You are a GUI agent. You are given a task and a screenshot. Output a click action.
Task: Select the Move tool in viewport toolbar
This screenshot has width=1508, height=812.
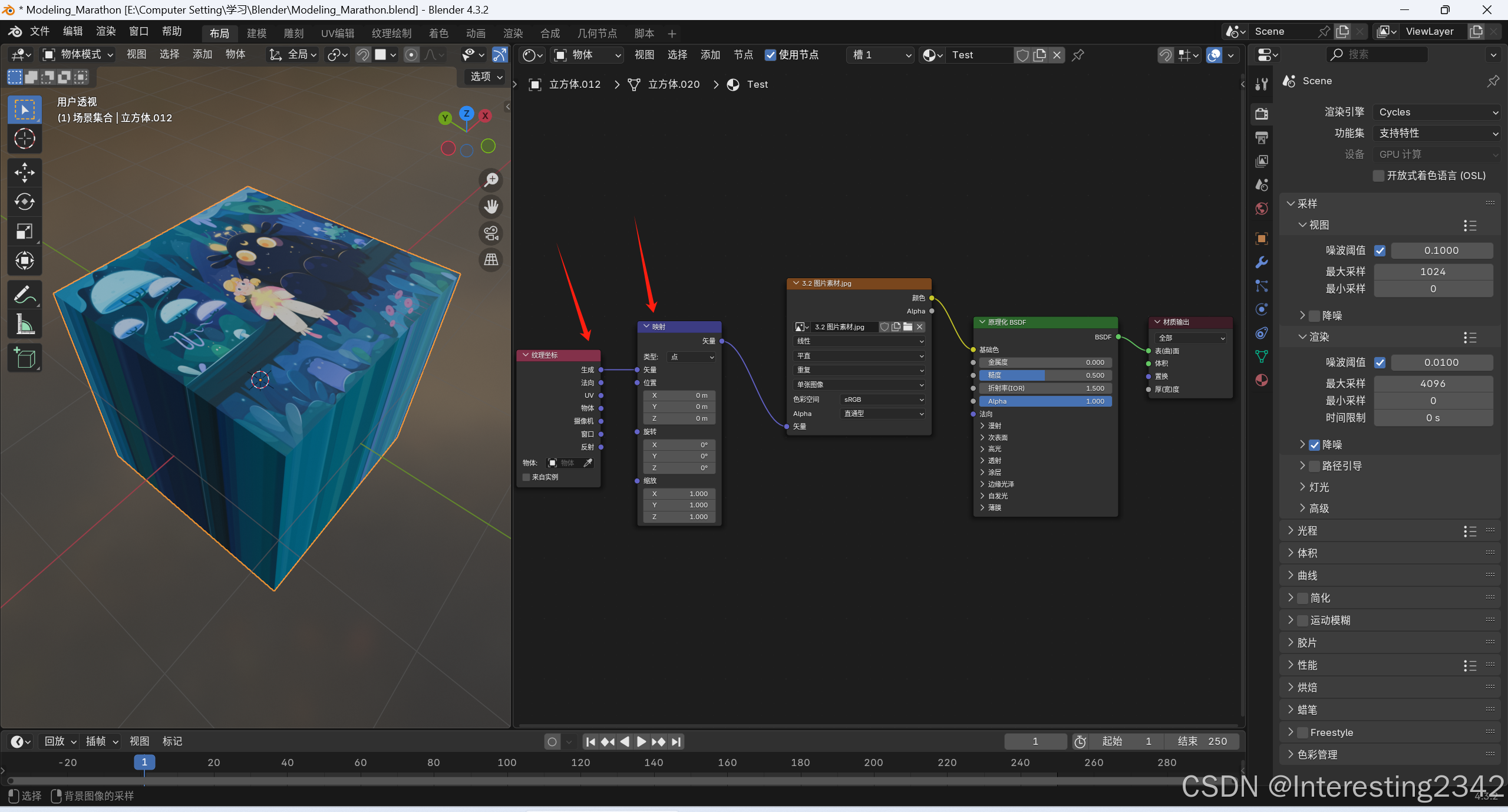[x=24, y=172]
